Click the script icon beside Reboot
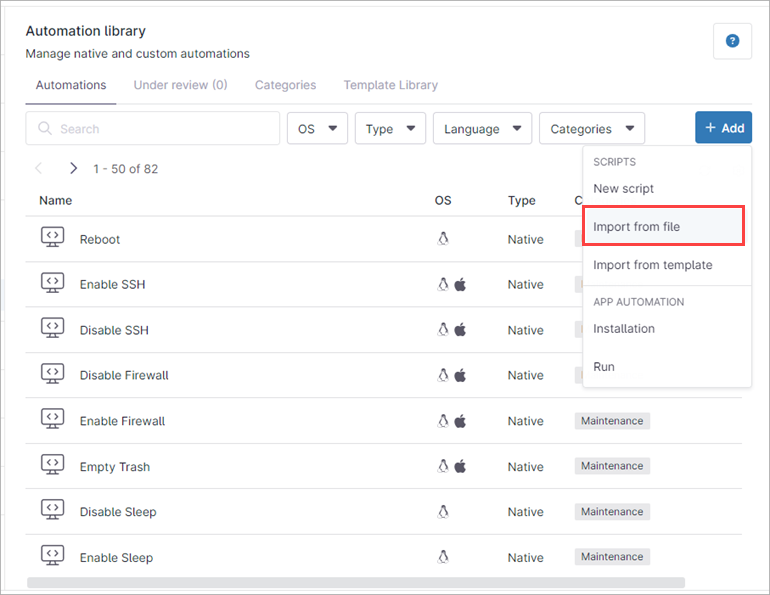The height and width of the screenshot is (595, 770). [53, 237]
